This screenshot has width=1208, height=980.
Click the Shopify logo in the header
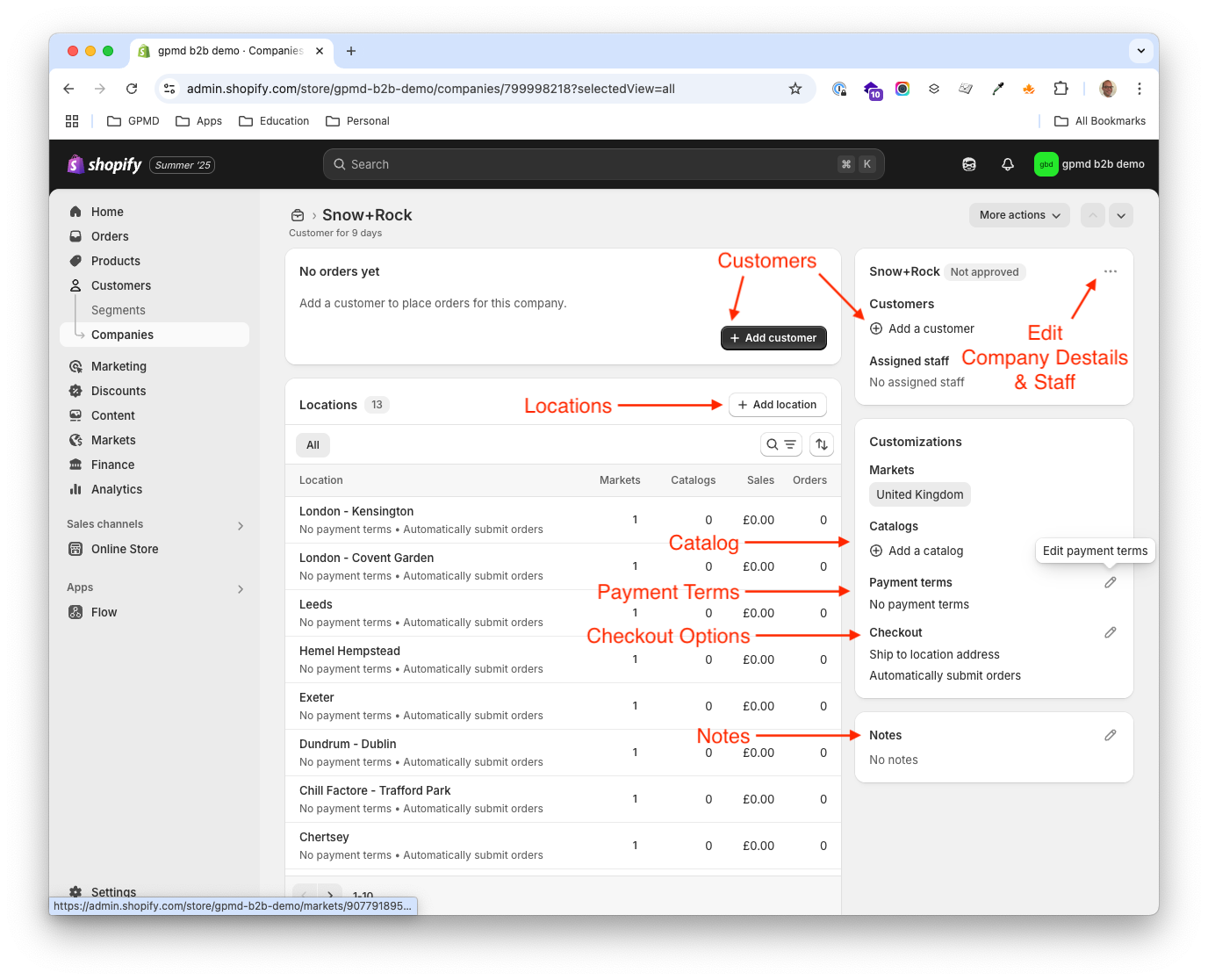104,164
